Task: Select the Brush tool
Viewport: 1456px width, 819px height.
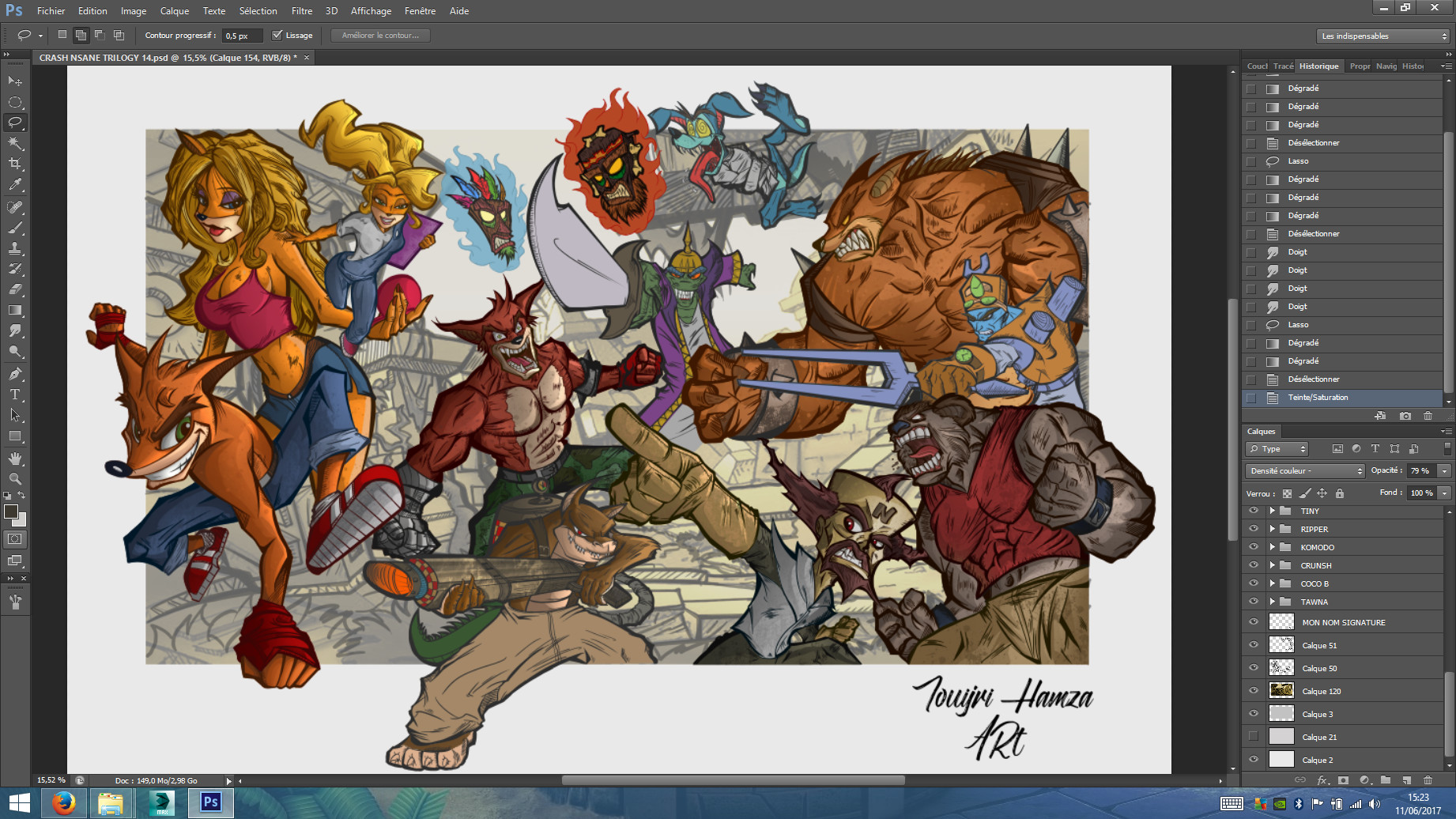Action: pos(15,228)
